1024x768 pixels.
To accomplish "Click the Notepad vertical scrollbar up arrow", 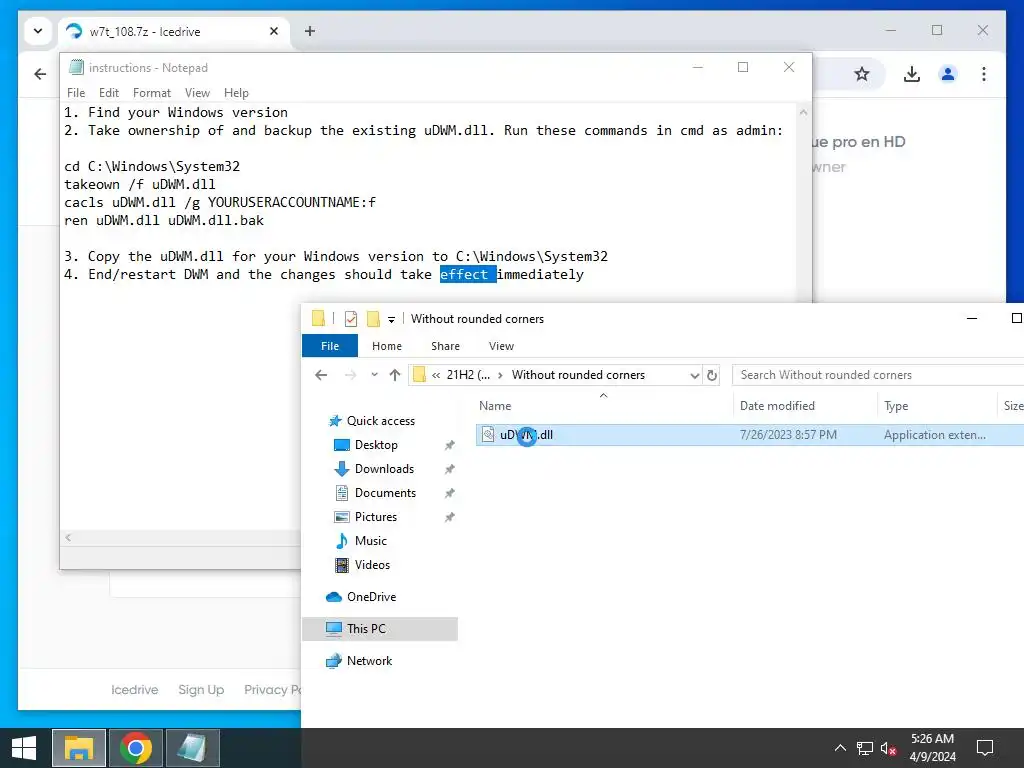I will [x=803, y=112].
